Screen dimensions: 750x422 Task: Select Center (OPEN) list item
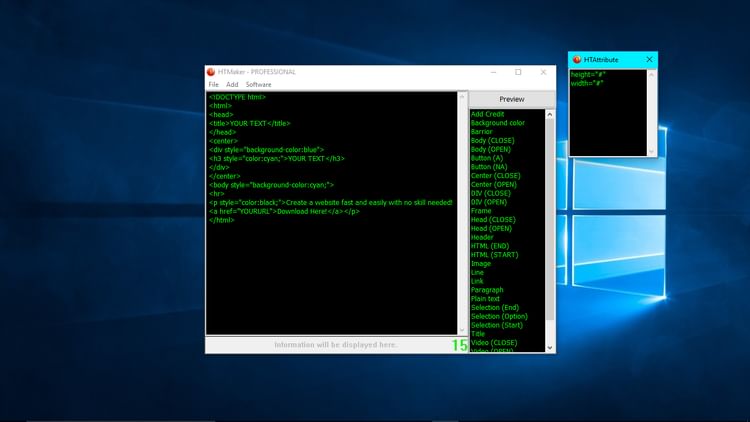493,184
